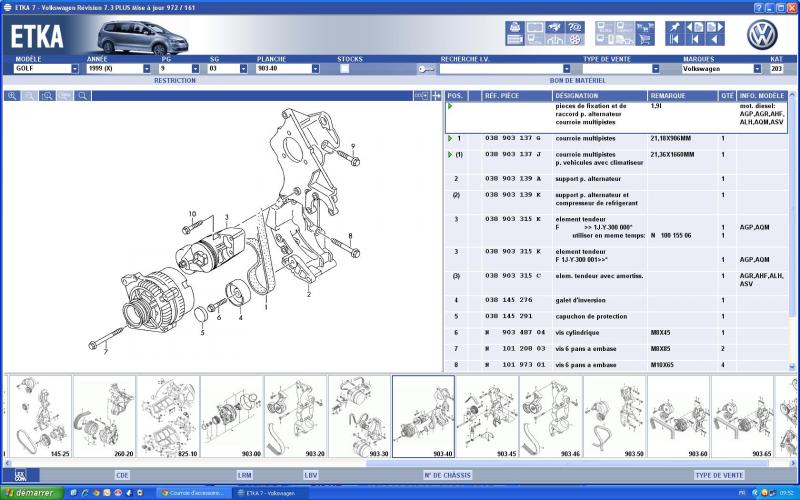Open the Recherche I.V. dropdown arrow
This screenshot has height=500, width=800.
point(566,69)
